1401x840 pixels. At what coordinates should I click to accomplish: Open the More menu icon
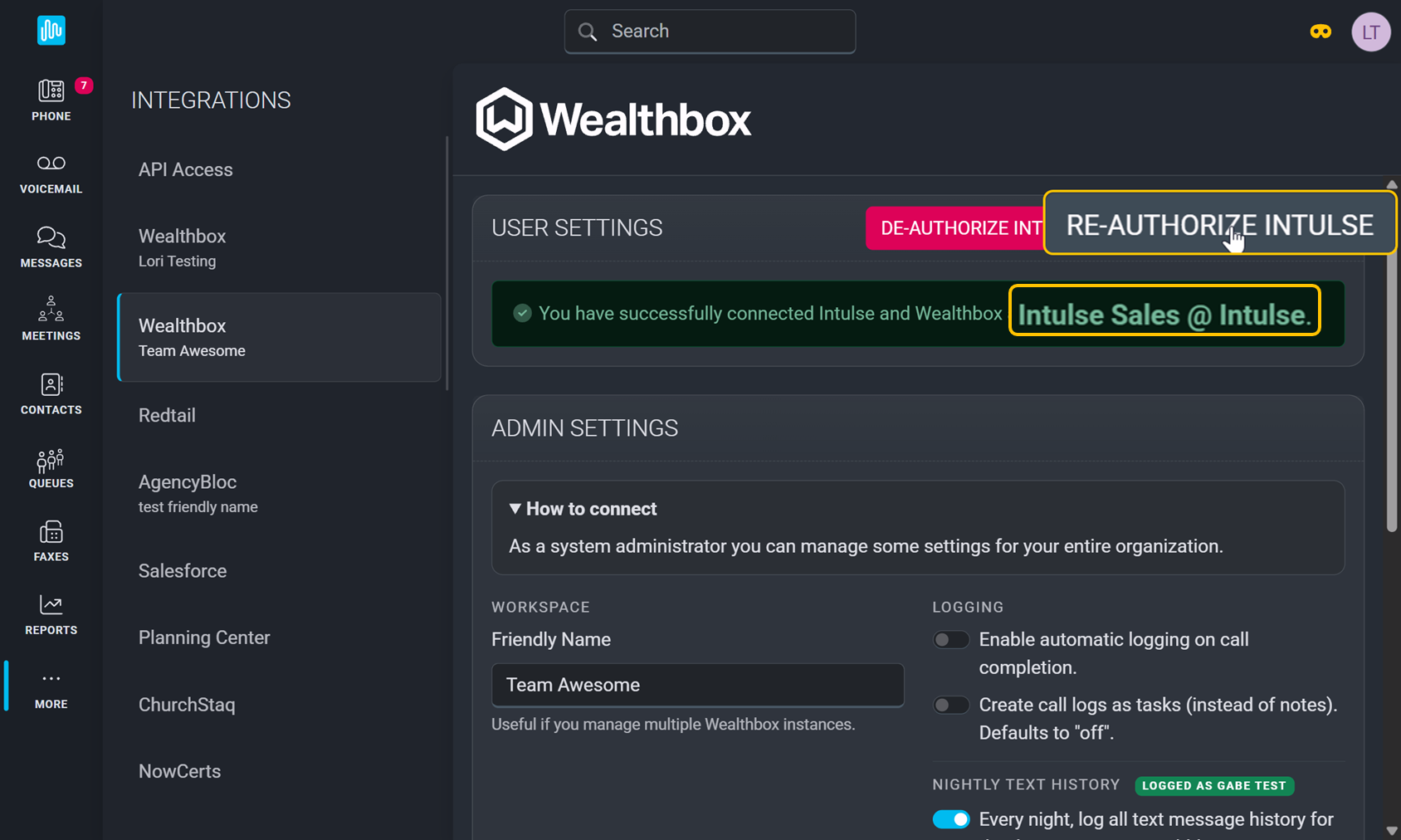[x=51, y=678]
